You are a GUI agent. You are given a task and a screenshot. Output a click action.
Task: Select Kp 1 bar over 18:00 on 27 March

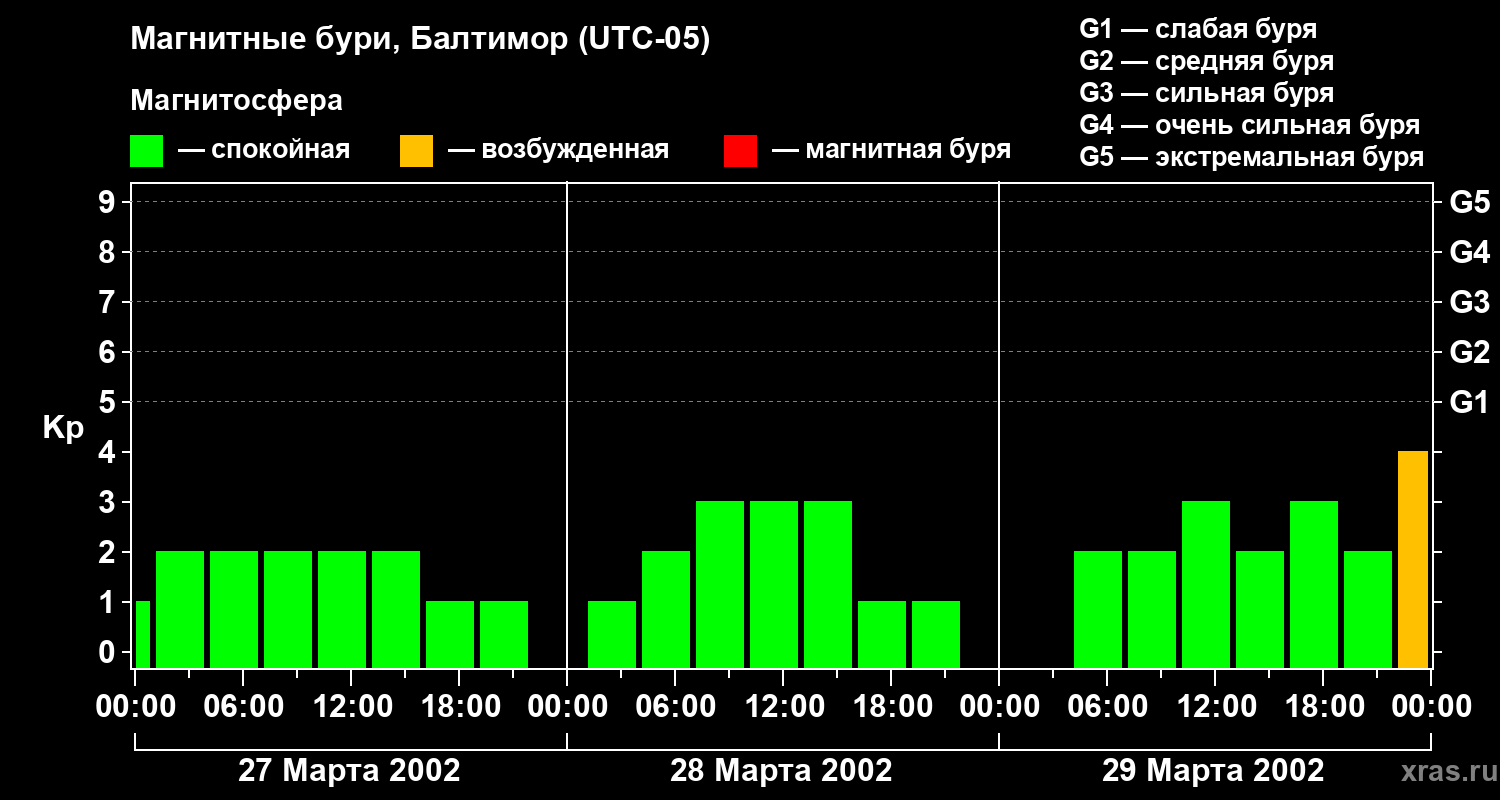coord(450,635)
